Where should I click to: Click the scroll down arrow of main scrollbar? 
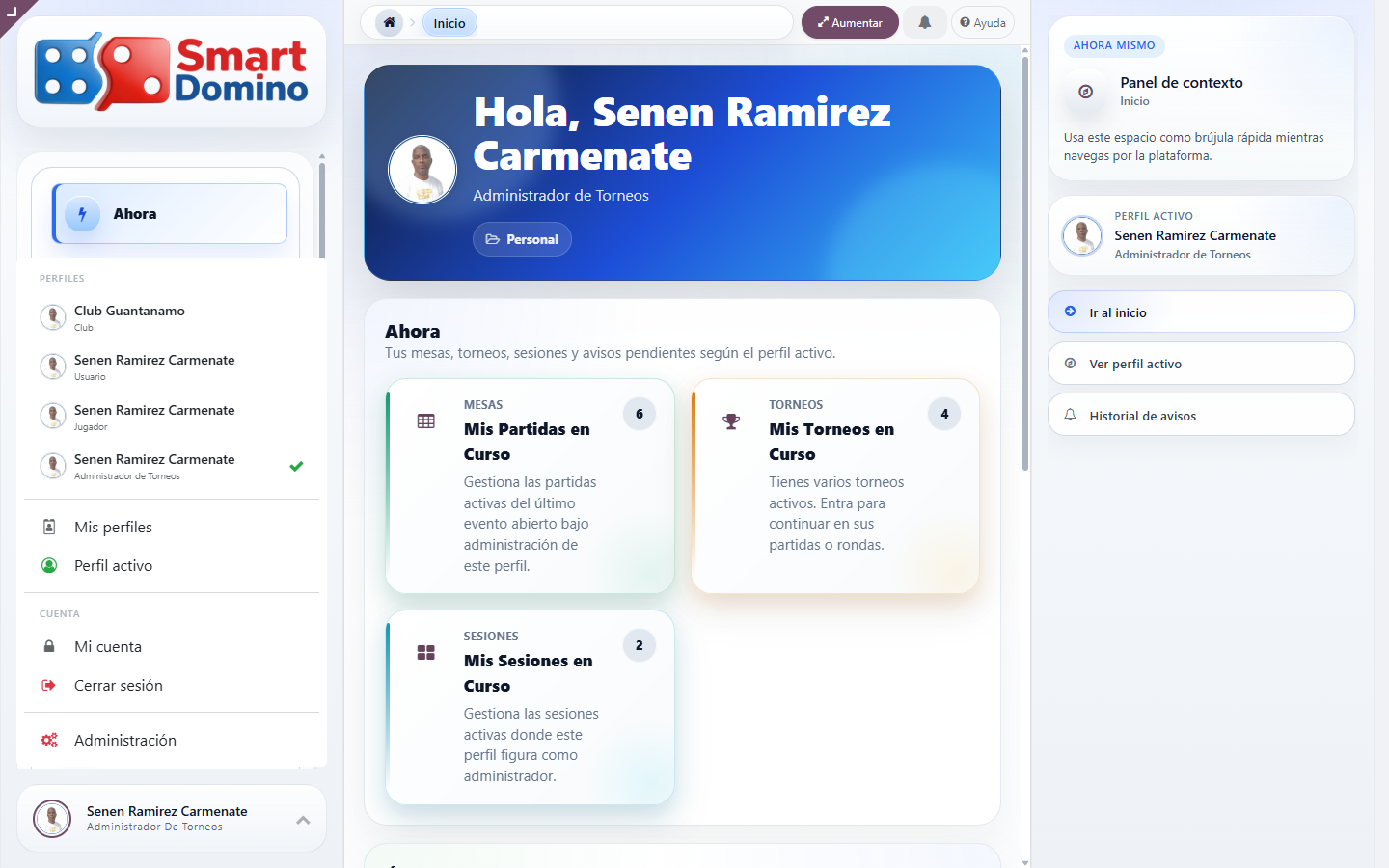[1024, 862]
